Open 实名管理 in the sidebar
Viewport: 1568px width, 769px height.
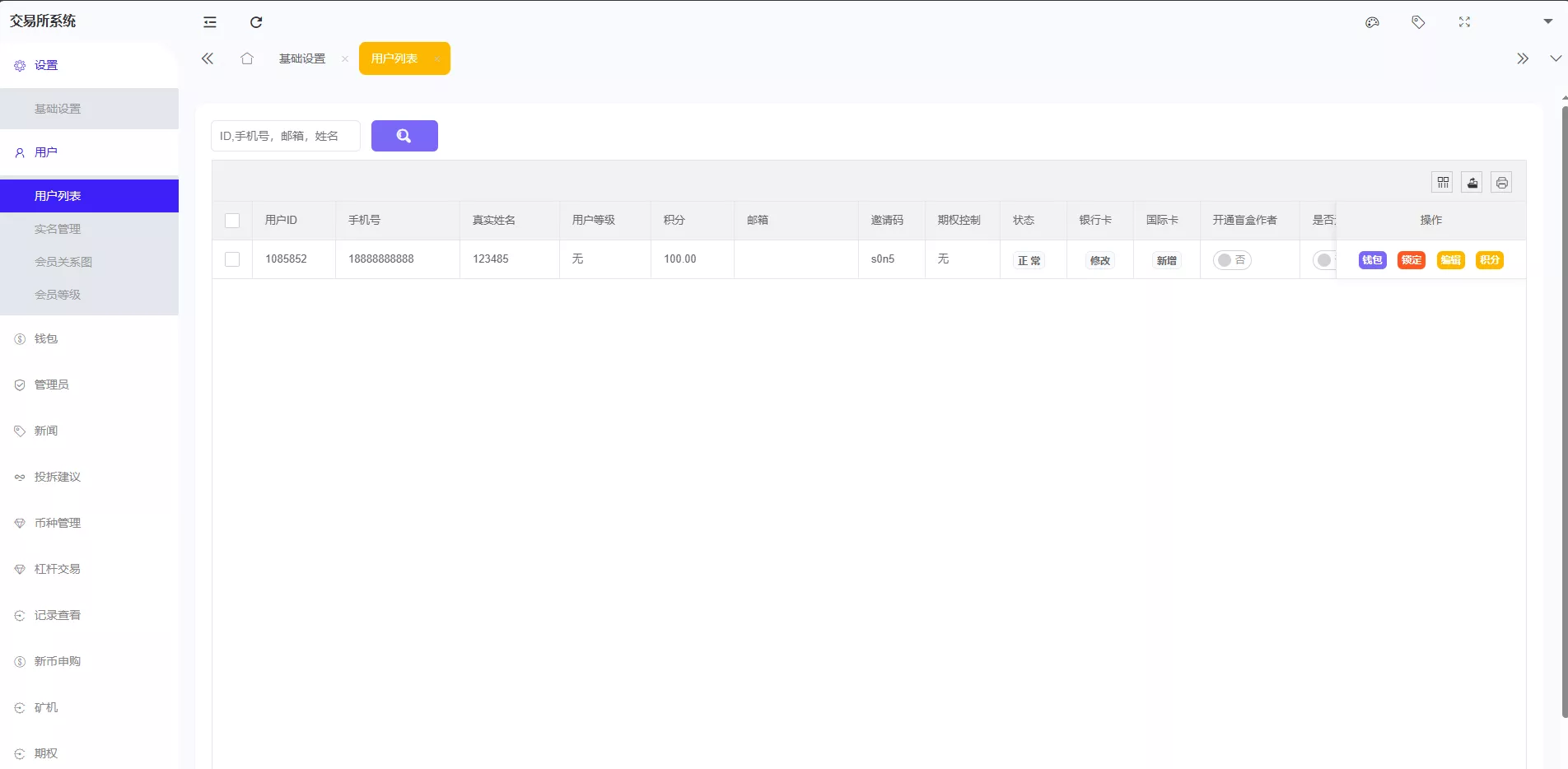(58, 229)
